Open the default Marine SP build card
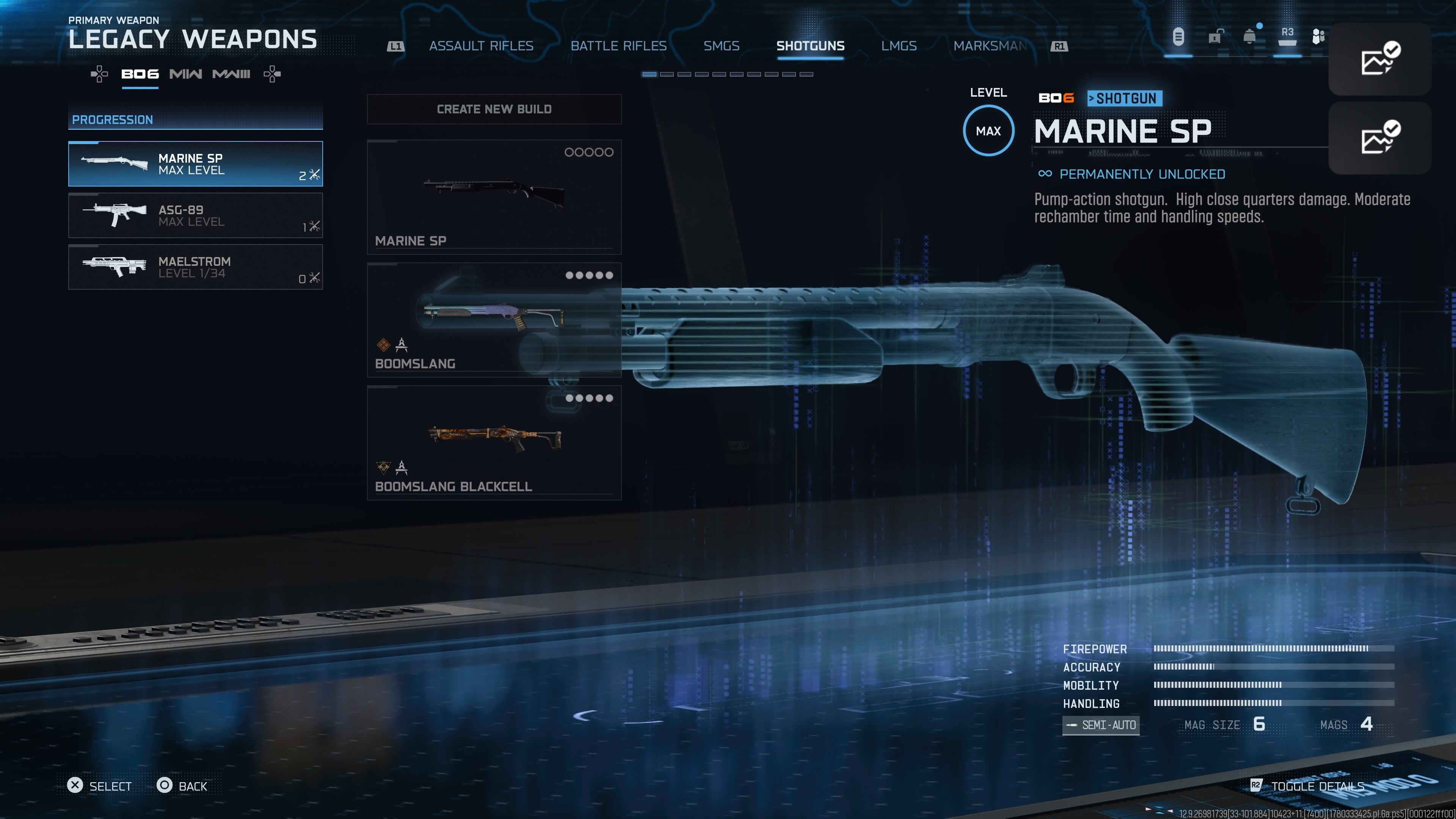 [494, 197]
